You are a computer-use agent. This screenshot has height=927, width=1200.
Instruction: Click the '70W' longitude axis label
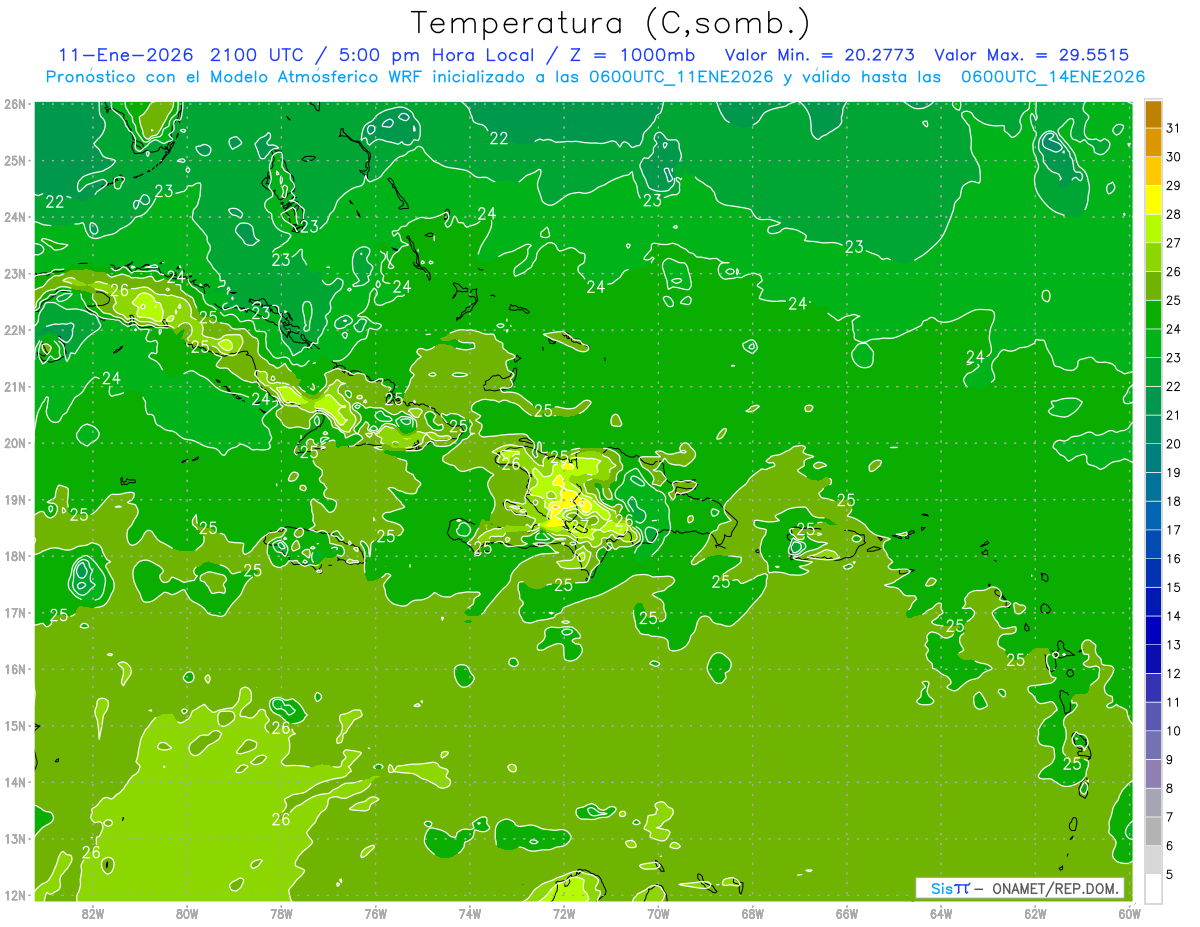658,913
